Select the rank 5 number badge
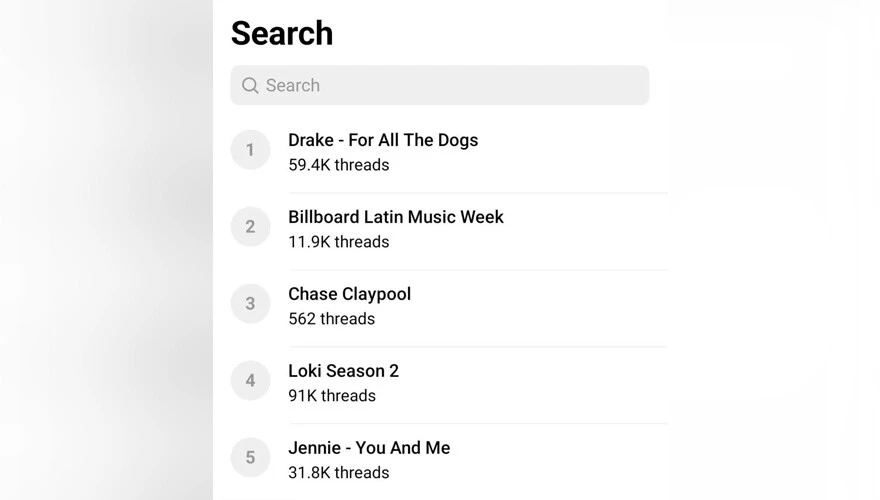The height and width of the screenshot is (500, 880). coord(250,458)
